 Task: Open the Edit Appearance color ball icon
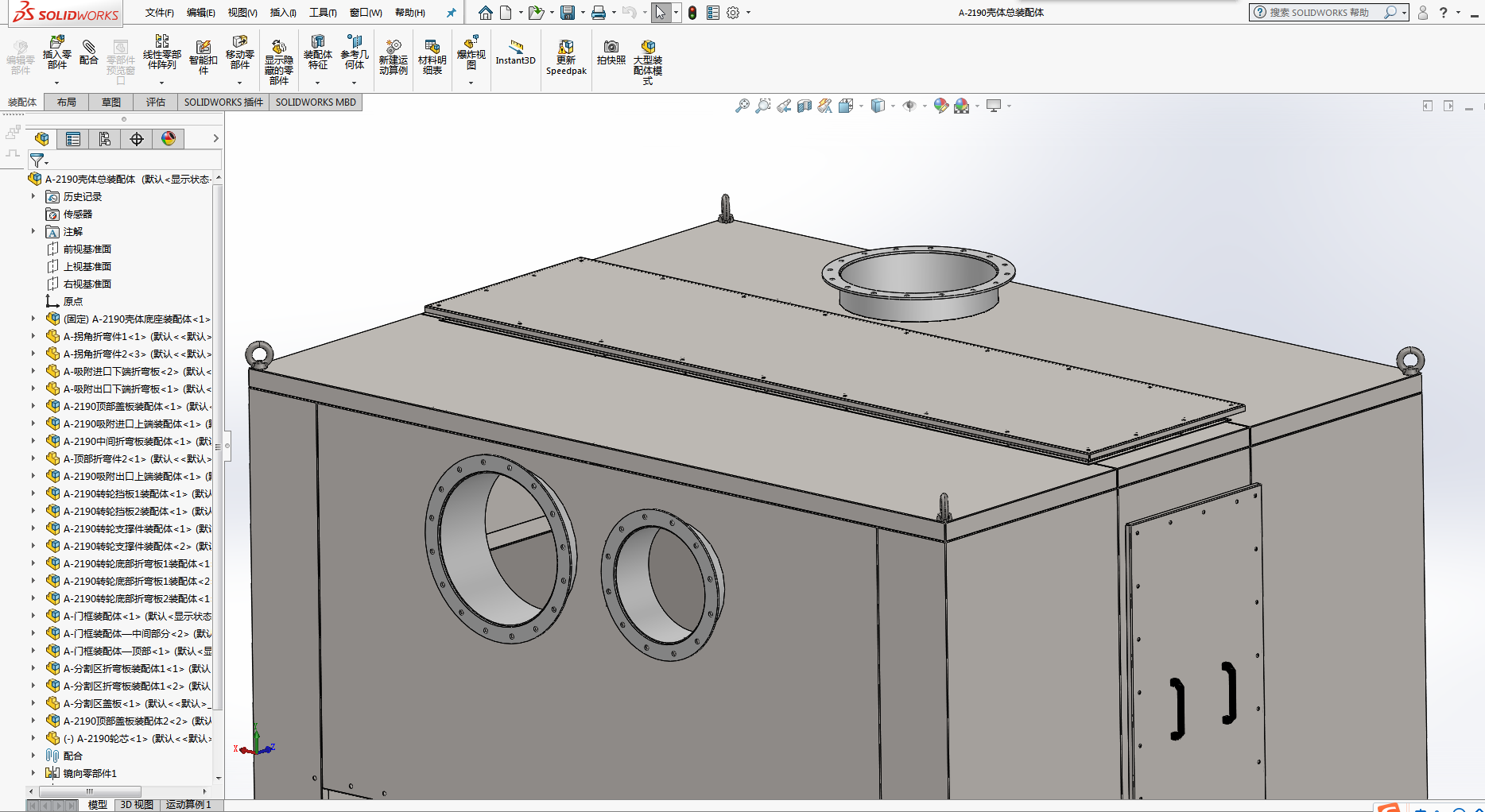click(x=940, y=106)
